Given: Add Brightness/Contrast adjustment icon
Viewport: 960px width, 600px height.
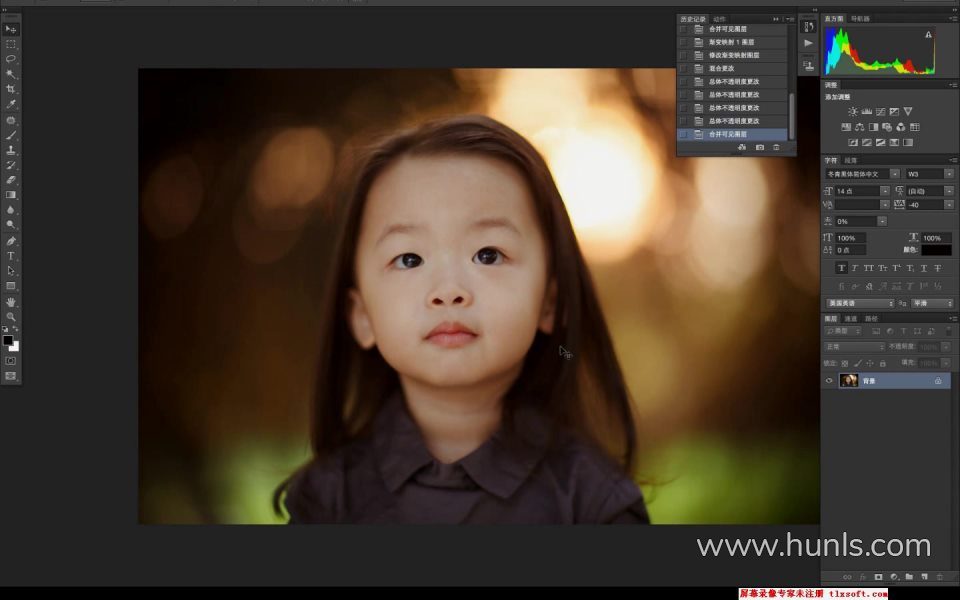Looking at the screenshot, I should pos(853,111).
